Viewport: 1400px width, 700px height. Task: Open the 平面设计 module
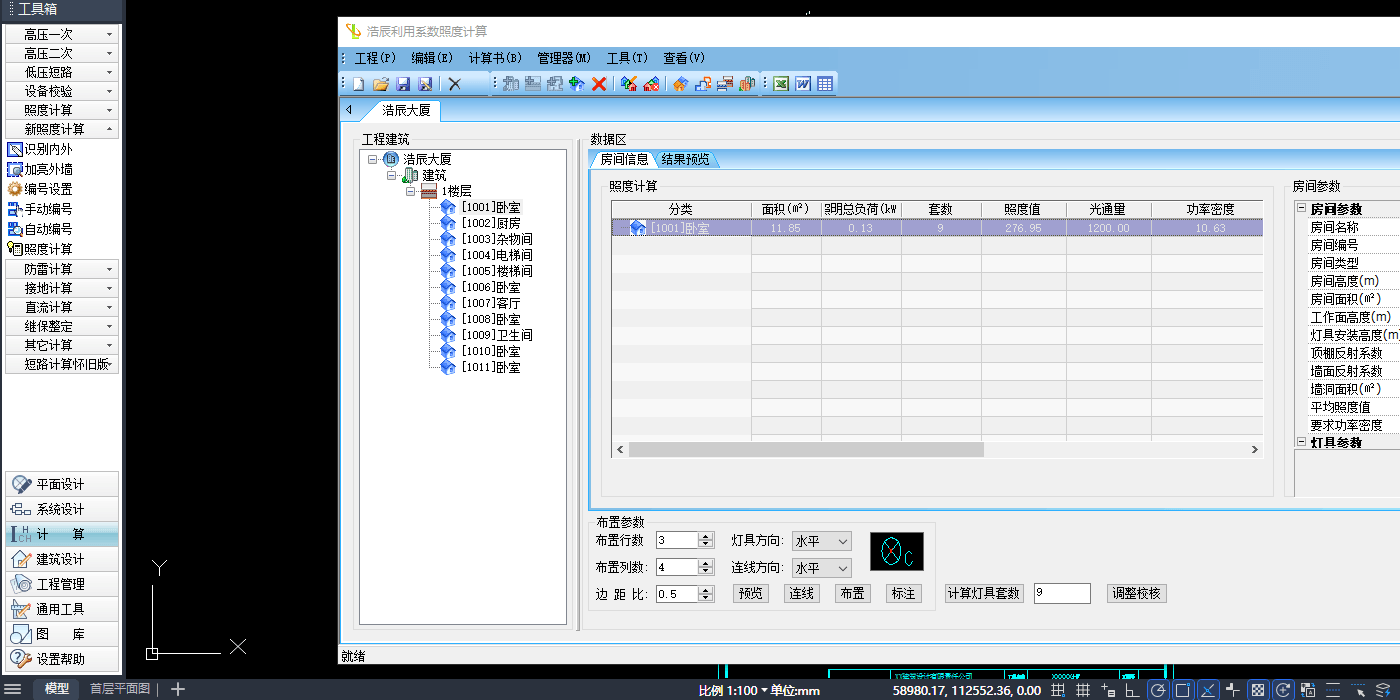tap(61, 484)
